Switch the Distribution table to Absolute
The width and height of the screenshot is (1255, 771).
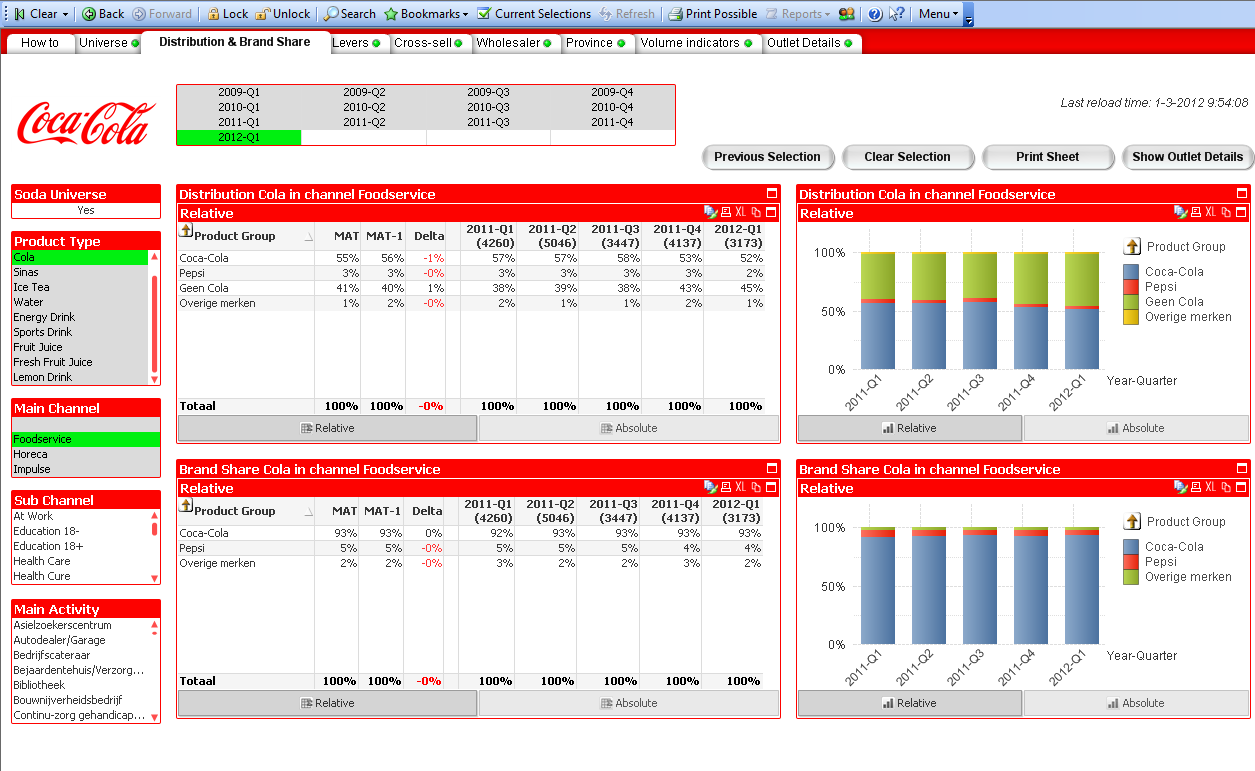629,428
